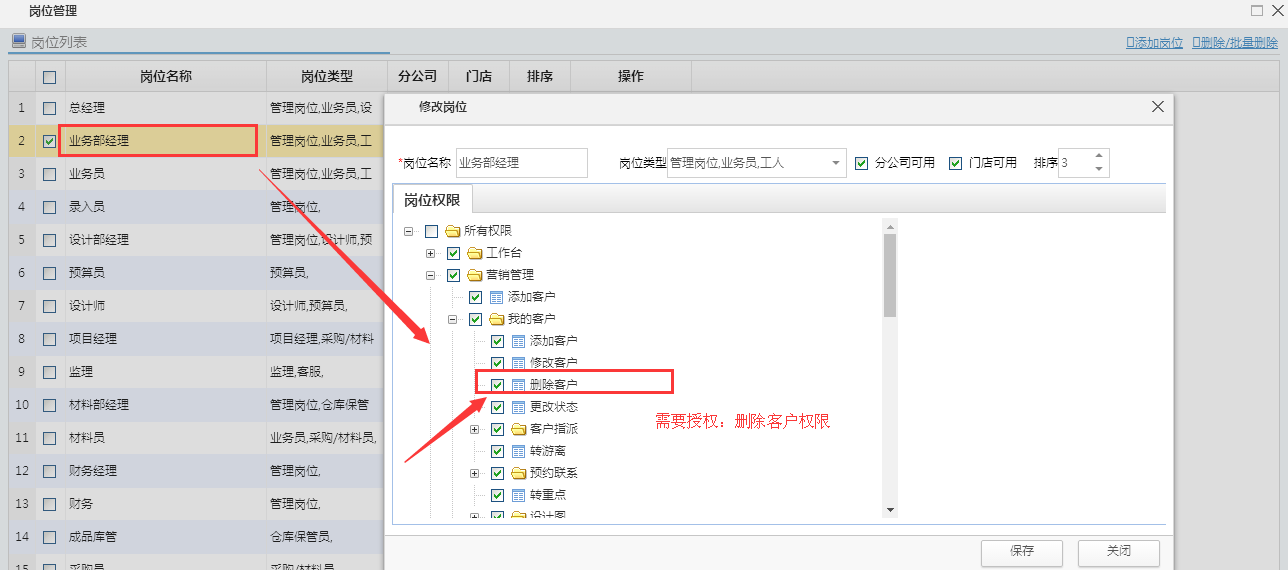Open the 岗位类型 dropdown list
Image resolution: width=1288 pixels, height=570 pixels.
(x=836, y=163)
